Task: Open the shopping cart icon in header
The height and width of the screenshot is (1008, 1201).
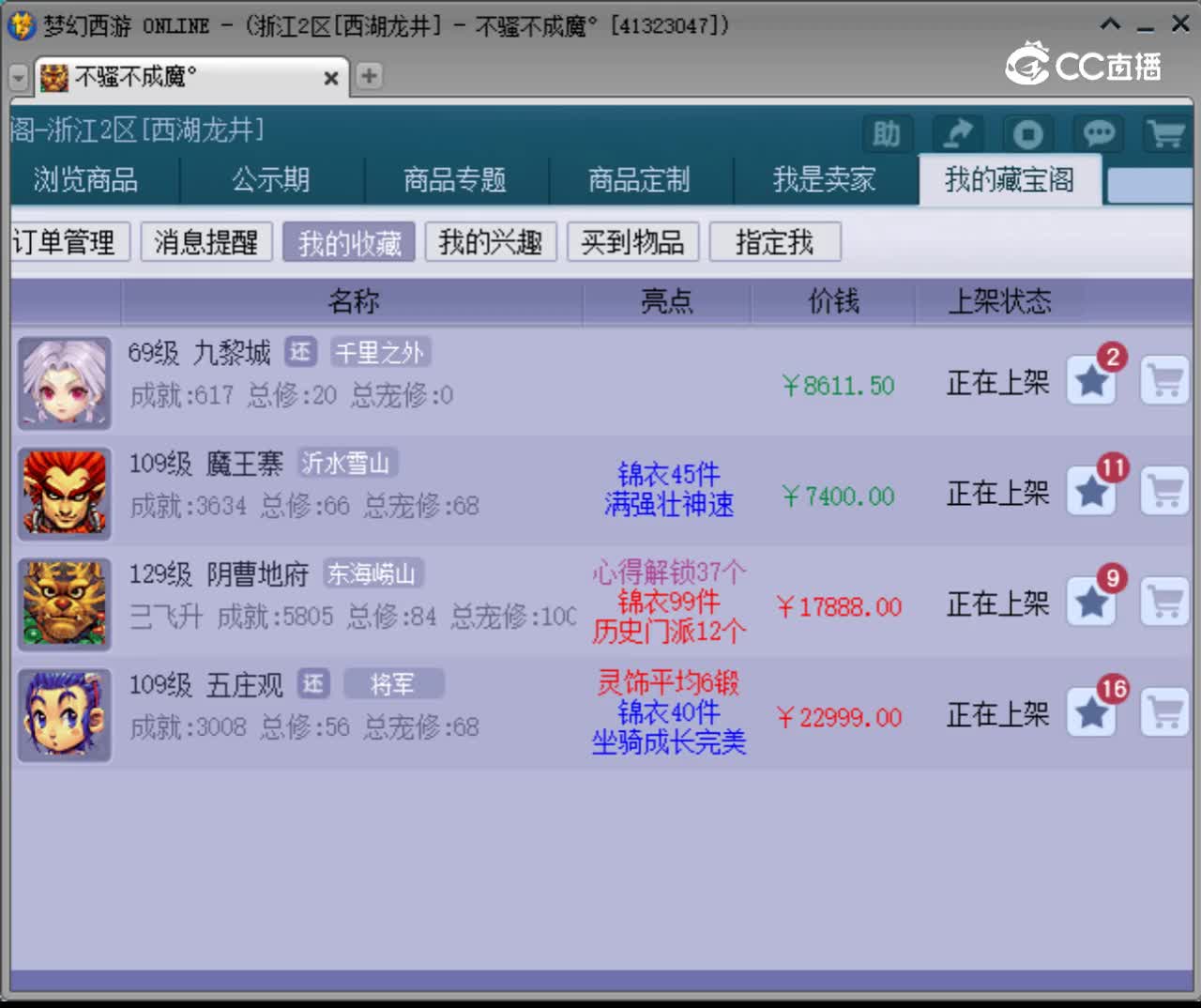Action: tap(1167, 134)
